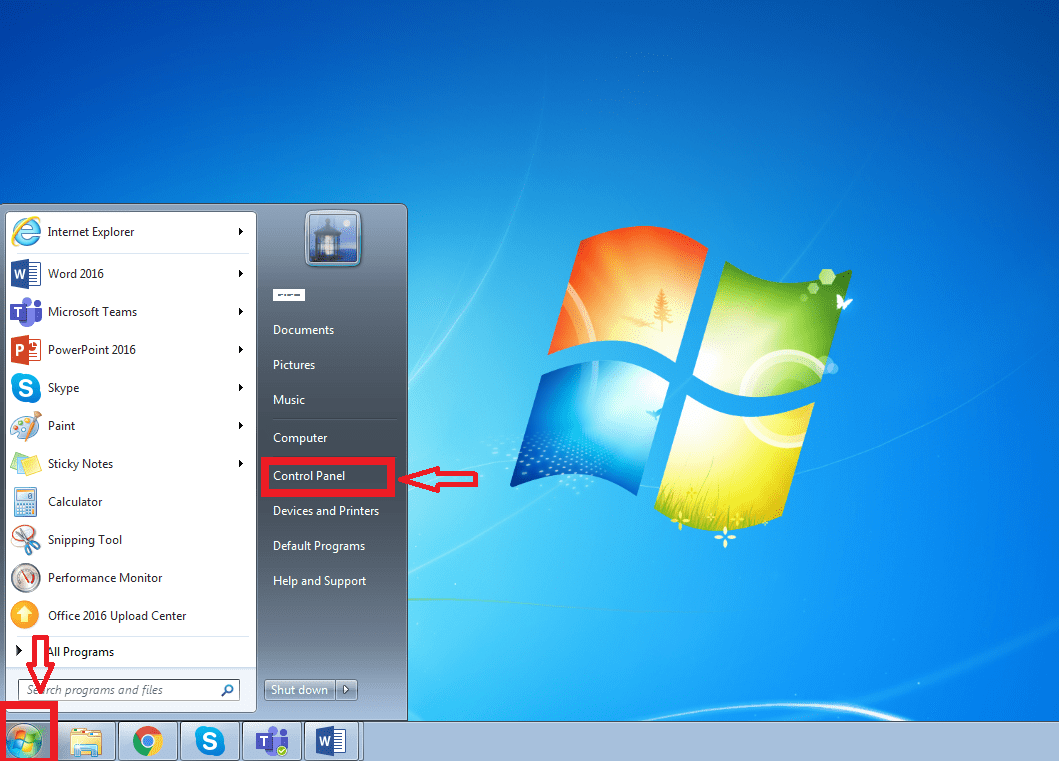Expand Word 2016 recent files arrow

[240, 273]
